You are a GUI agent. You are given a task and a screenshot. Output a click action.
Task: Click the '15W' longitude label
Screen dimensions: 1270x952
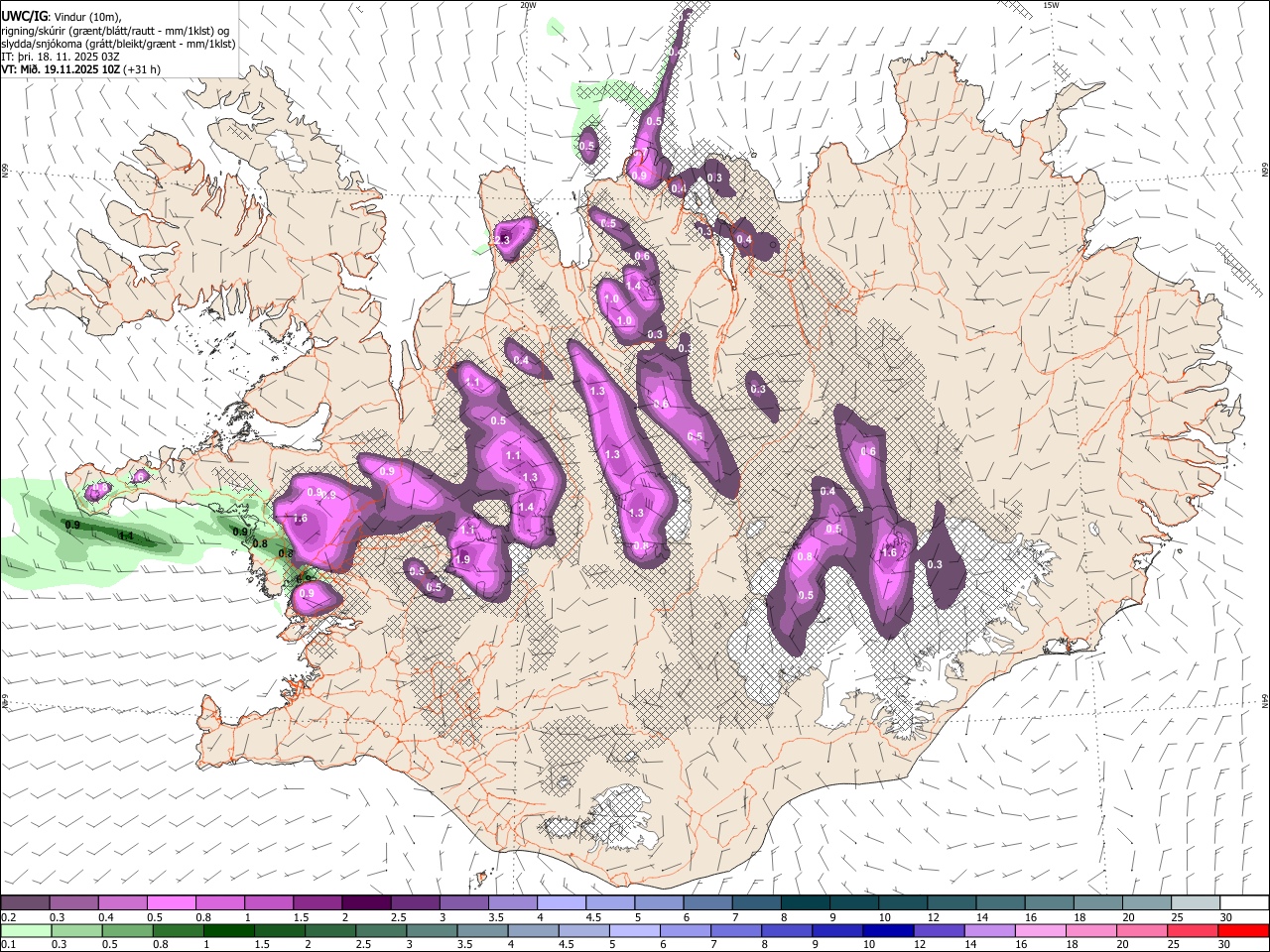1051,5
